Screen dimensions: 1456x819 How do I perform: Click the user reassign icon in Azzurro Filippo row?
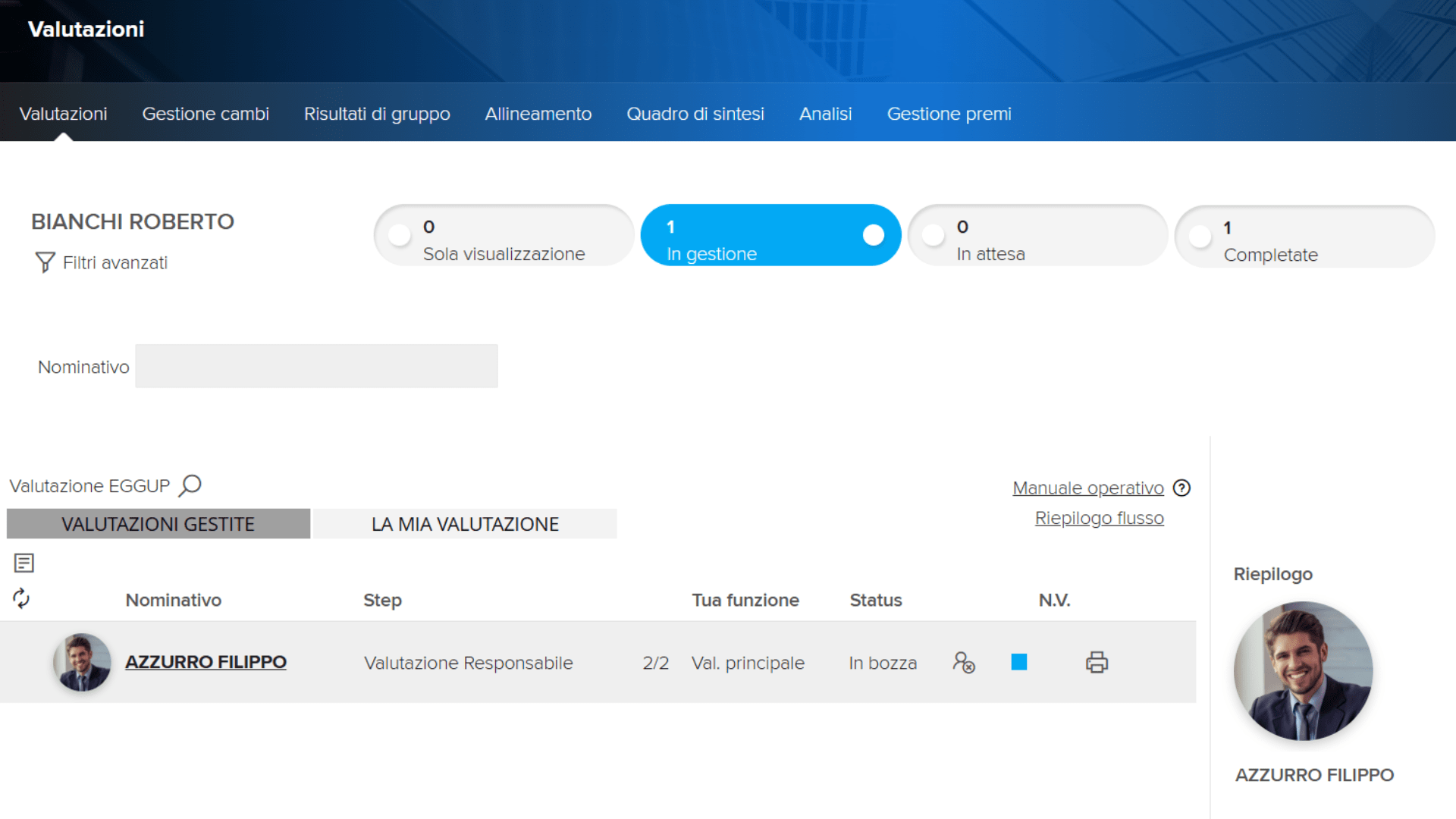(964, 662)
